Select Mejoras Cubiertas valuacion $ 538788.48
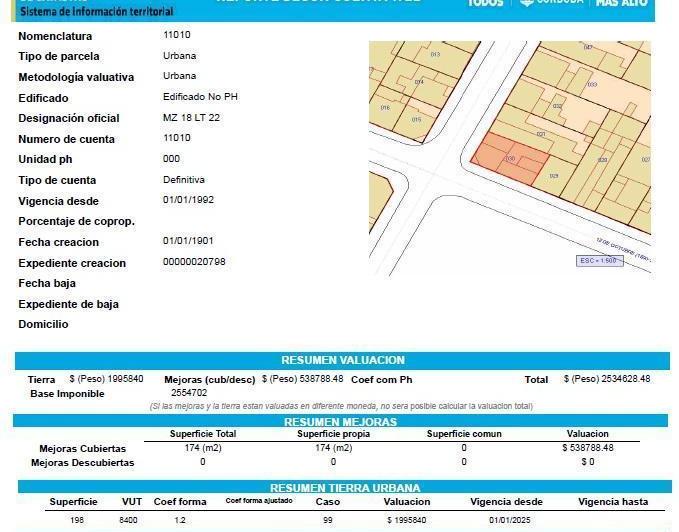679x532 pixels. (588, 448)
